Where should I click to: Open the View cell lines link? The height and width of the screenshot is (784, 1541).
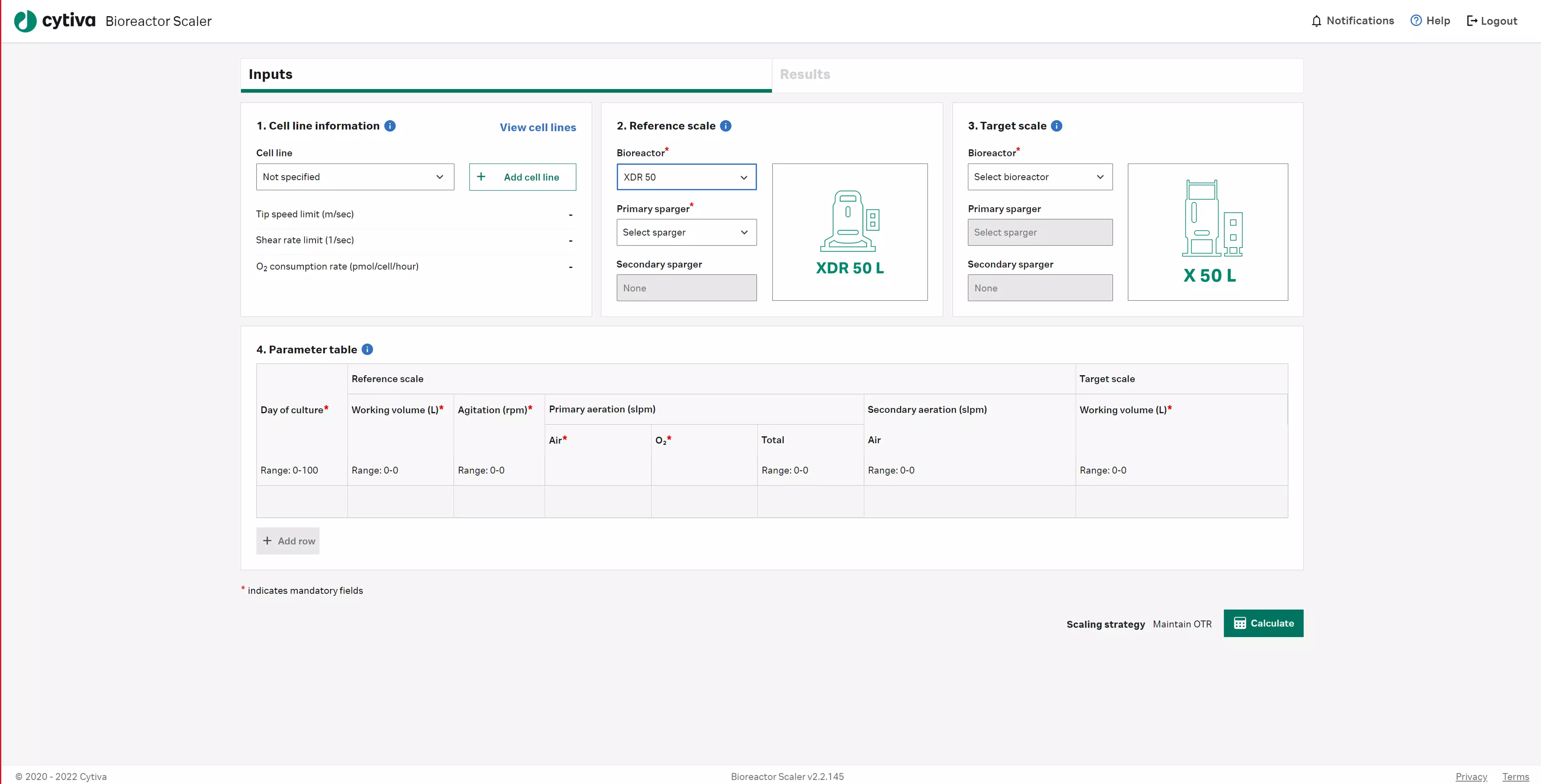click(x=537, y=127)
